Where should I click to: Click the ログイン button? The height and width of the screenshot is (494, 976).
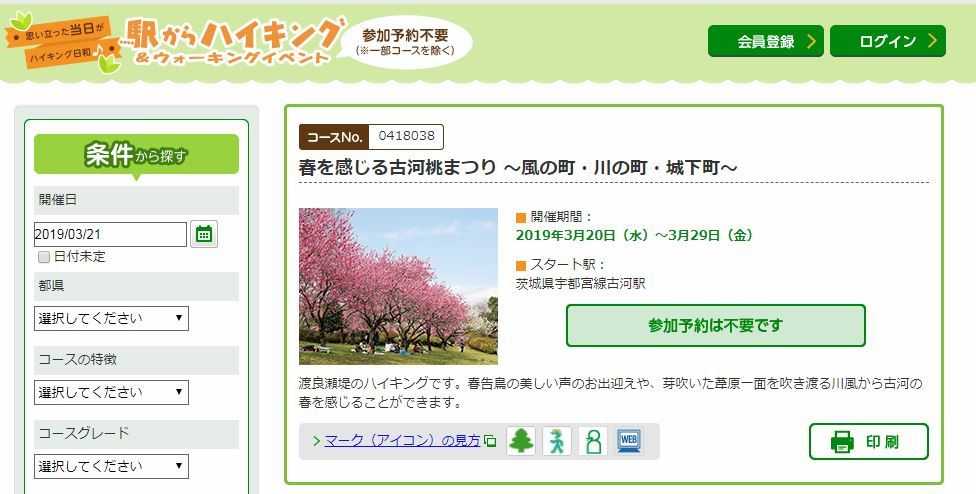(x=887, y=41)
